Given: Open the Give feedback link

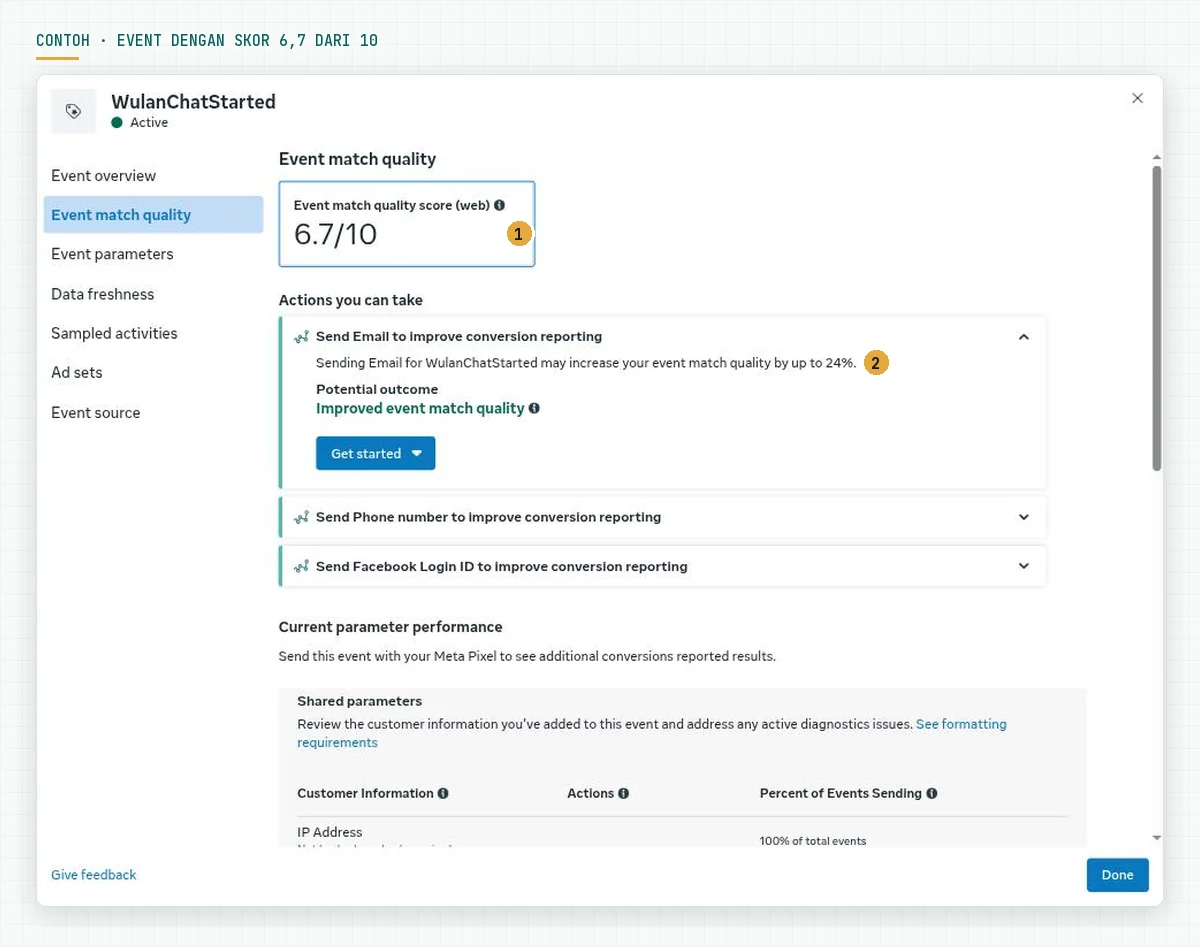Looking at the screenshot, I should click(94, 875).
